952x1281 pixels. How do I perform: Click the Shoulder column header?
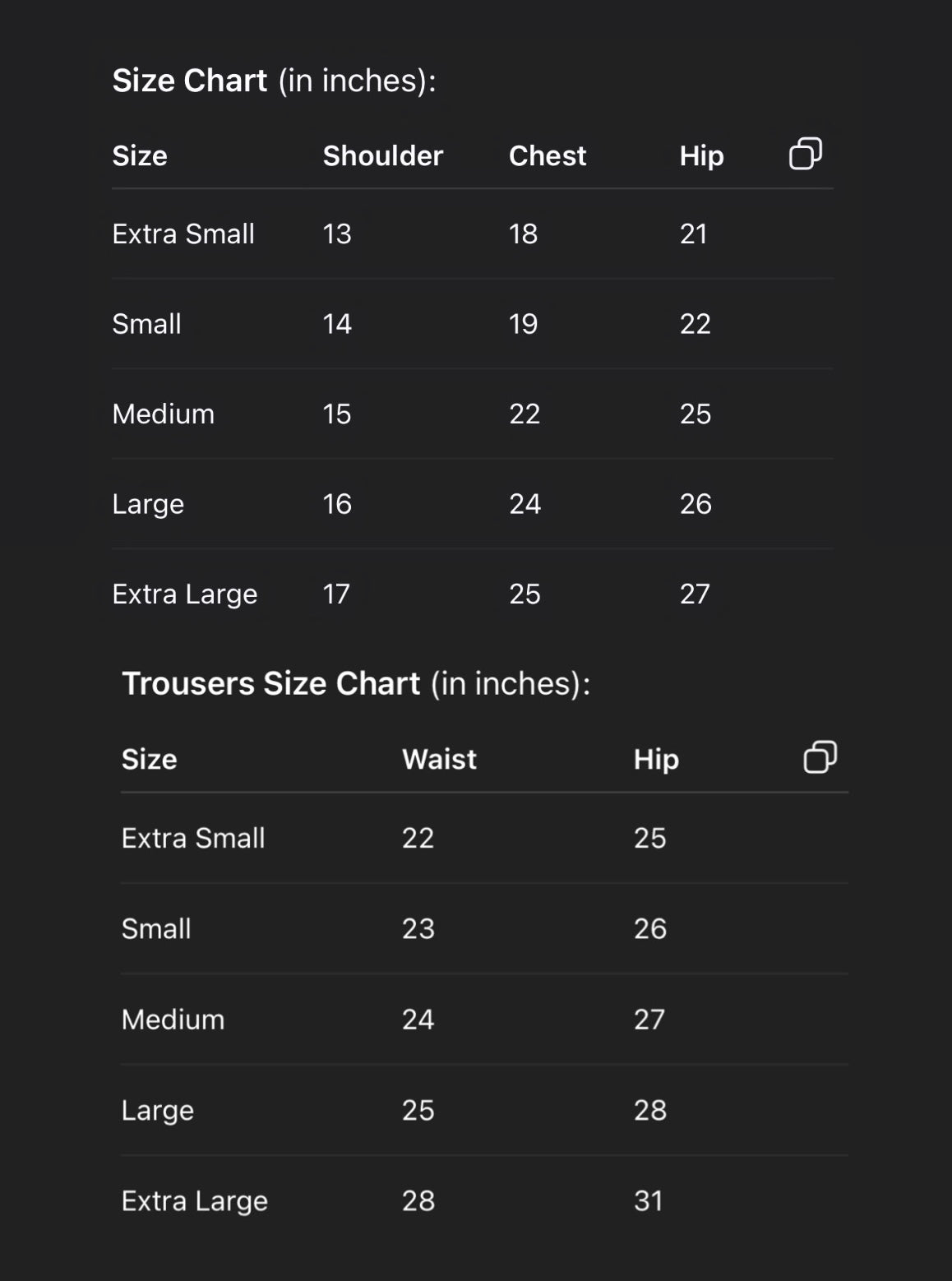pyautogui.click(x=382, y=156)
